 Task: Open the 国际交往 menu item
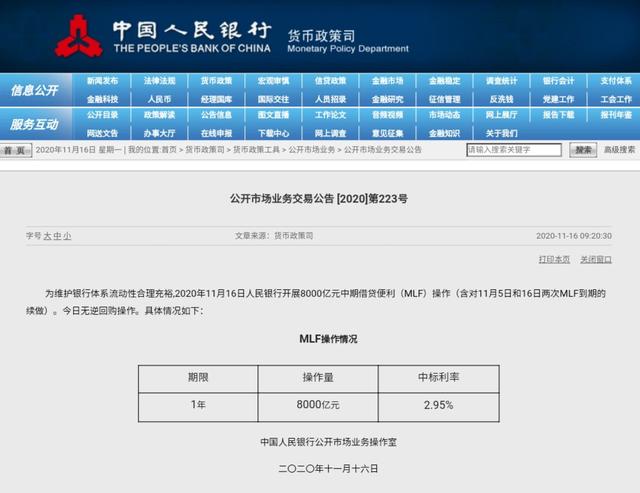[273, 99]
